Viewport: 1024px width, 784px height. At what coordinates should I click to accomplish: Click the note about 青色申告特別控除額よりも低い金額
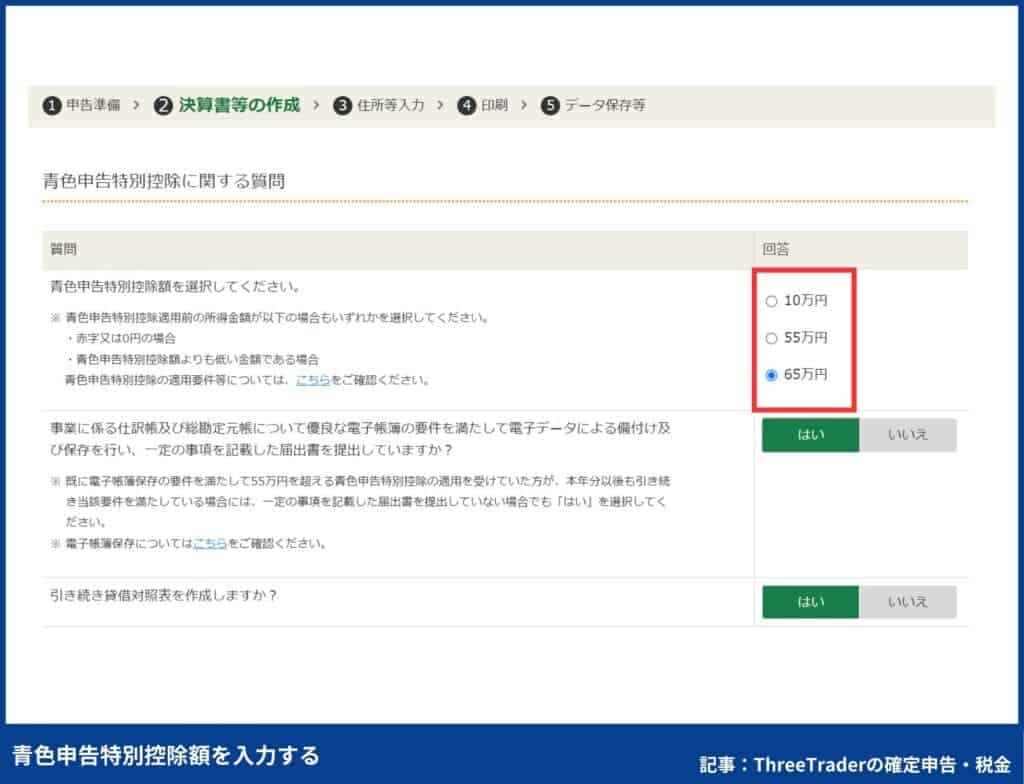pos(192,359)
